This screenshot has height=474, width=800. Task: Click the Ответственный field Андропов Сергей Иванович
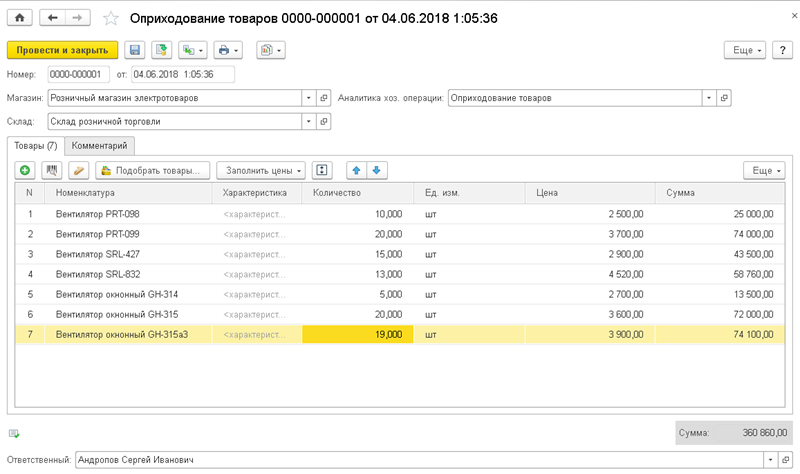[x=419, y=460]
